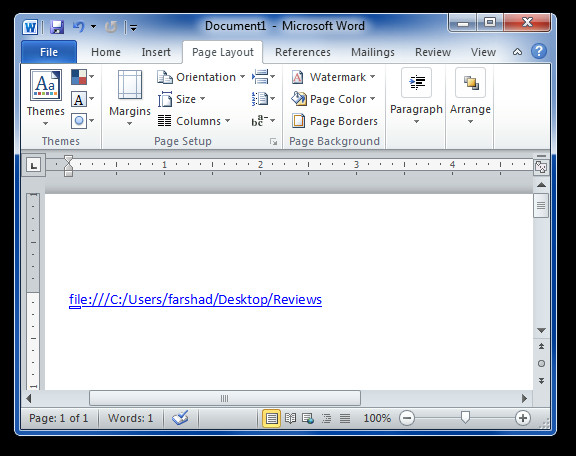Click the tab stop selector box
This screenshot has width=576, height=456.
34,165
